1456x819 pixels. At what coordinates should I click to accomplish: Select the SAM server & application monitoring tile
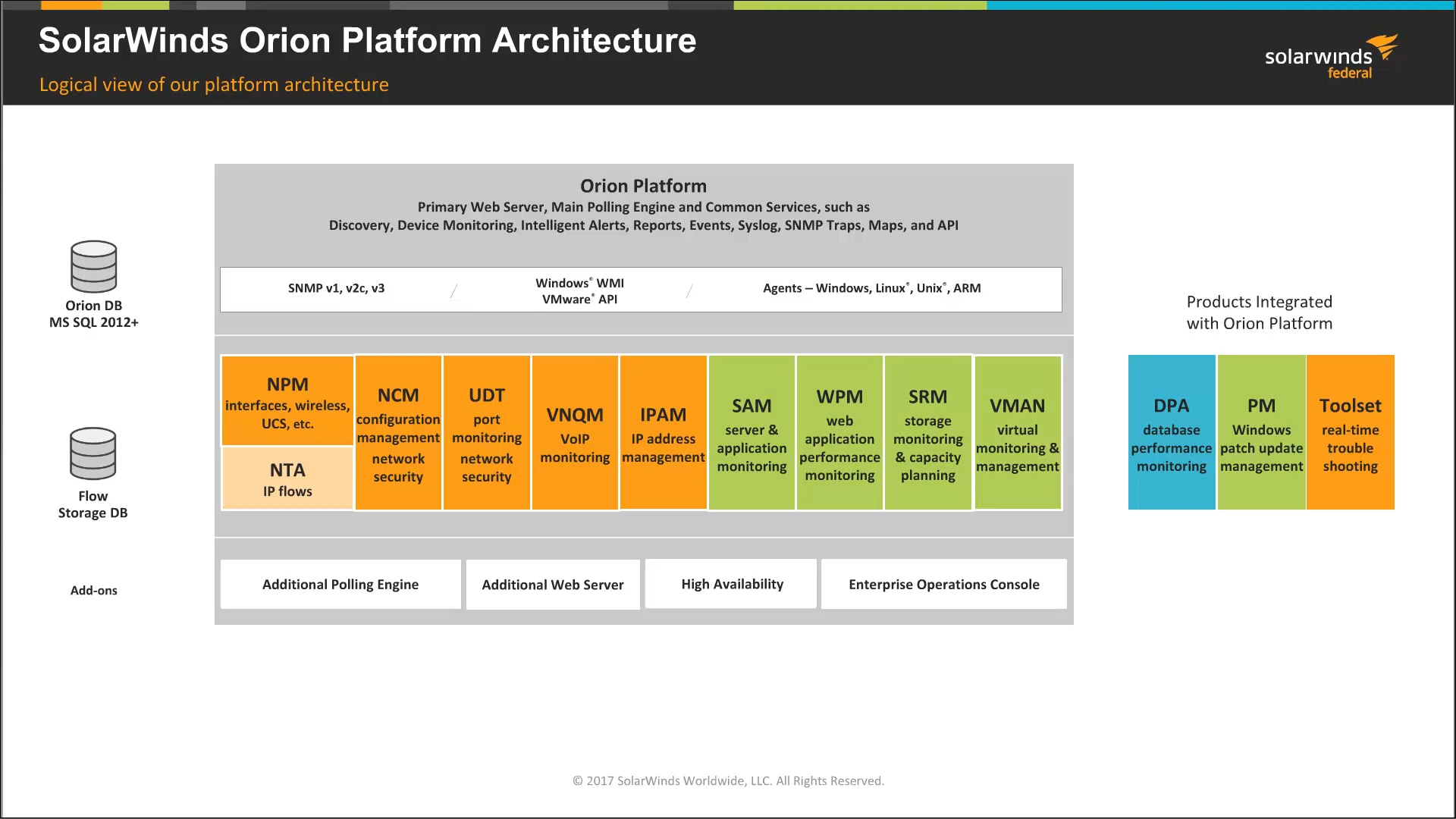click(752, 433)
